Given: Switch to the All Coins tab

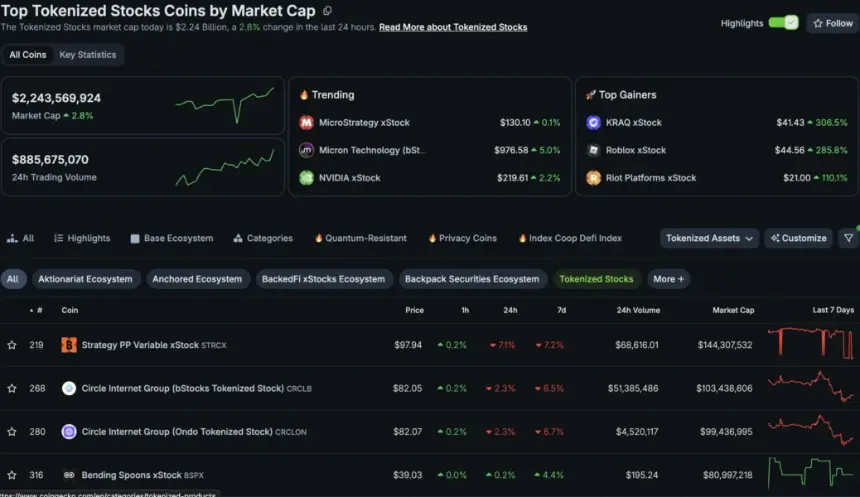Looking at the screenshot, I should [x=27, y=54].
